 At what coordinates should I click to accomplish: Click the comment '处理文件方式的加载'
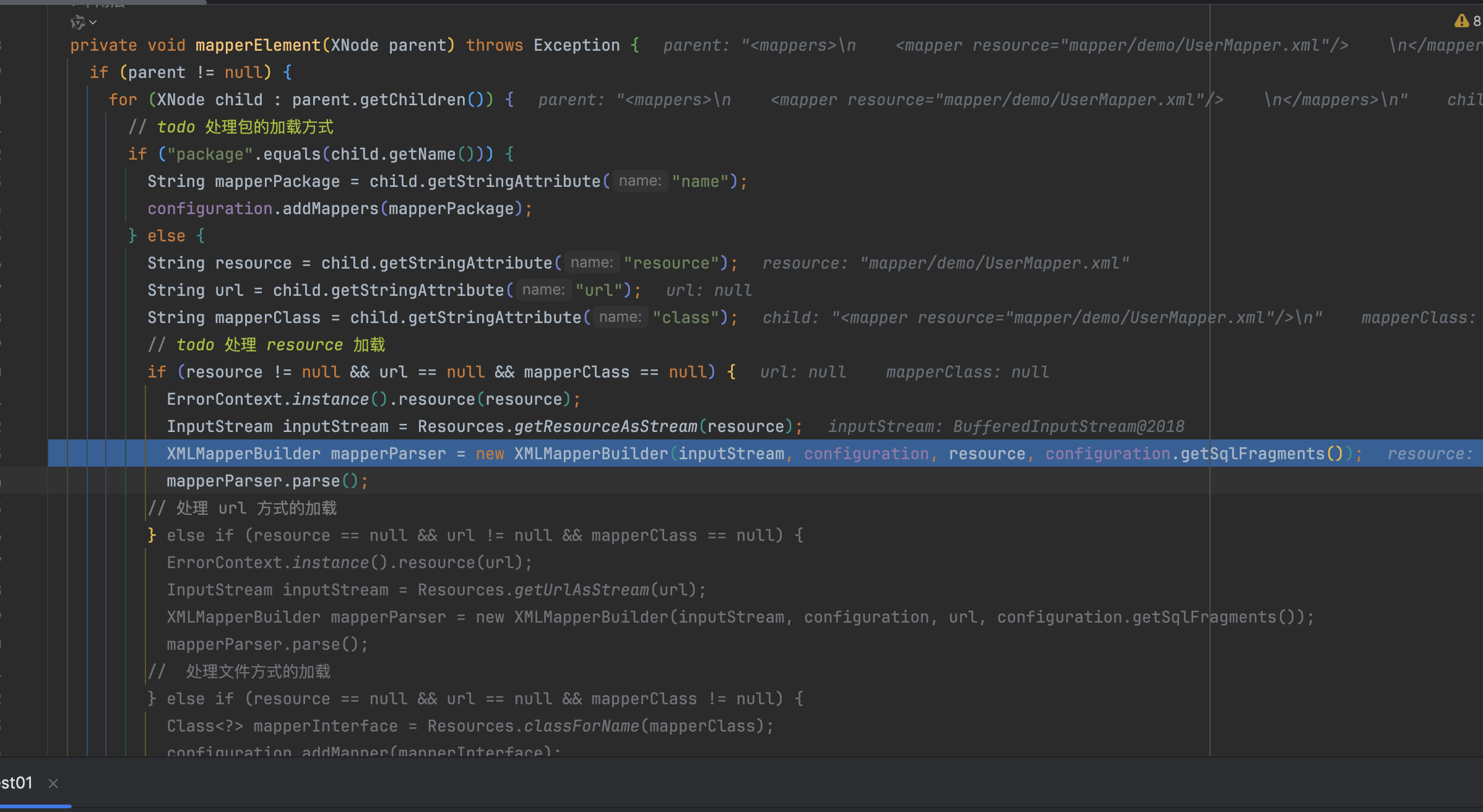(x=258, y=672)
